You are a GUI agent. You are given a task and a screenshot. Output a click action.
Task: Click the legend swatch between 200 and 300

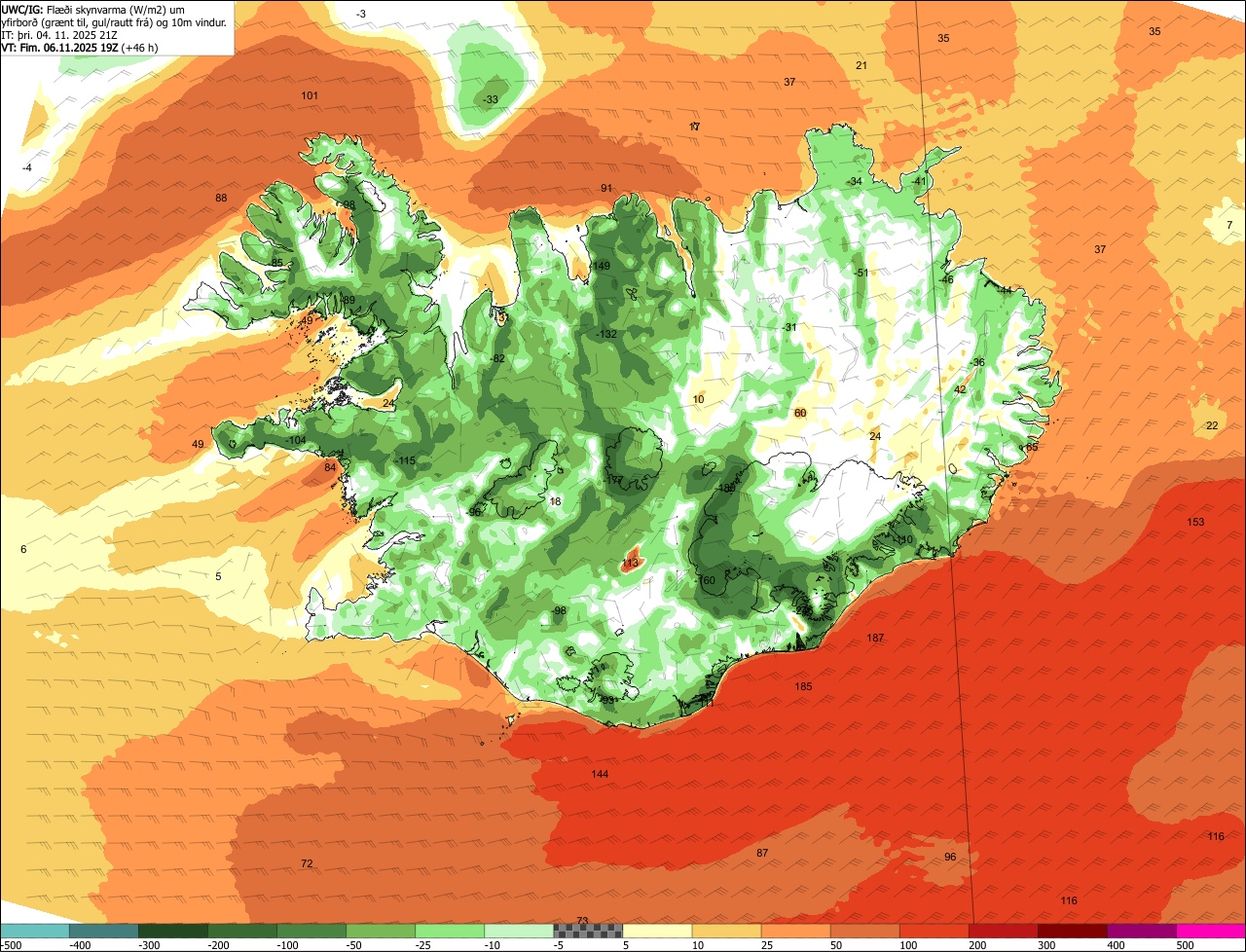pos(1004,931)
